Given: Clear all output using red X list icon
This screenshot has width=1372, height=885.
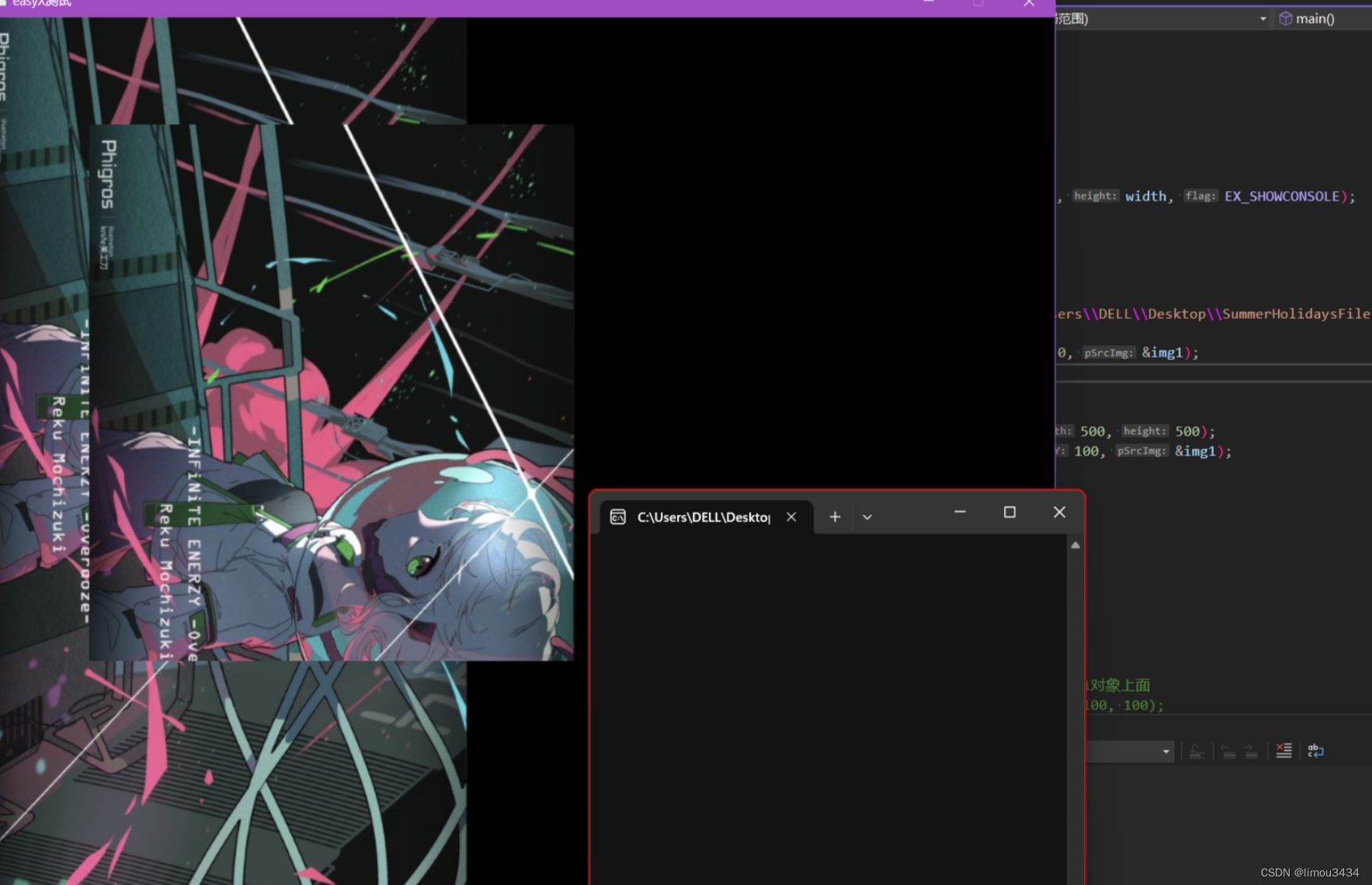Looking at the screenshot, I should 1283,751.
